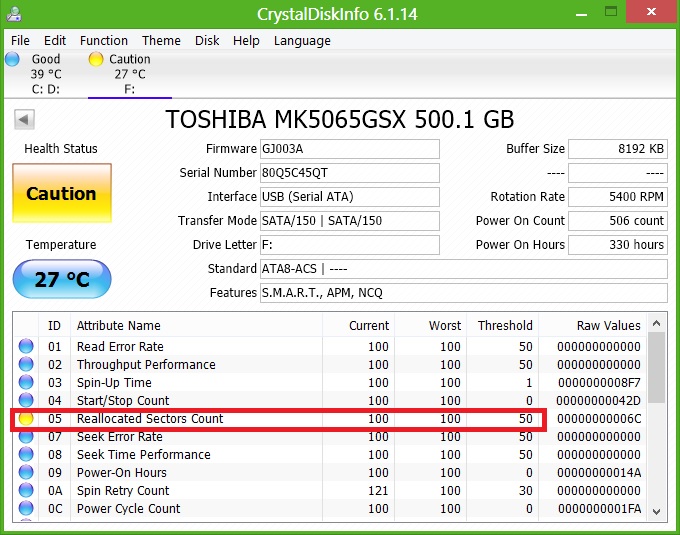
Task: Select the Spin-Up Time attribute name
Action: [114, 382]
